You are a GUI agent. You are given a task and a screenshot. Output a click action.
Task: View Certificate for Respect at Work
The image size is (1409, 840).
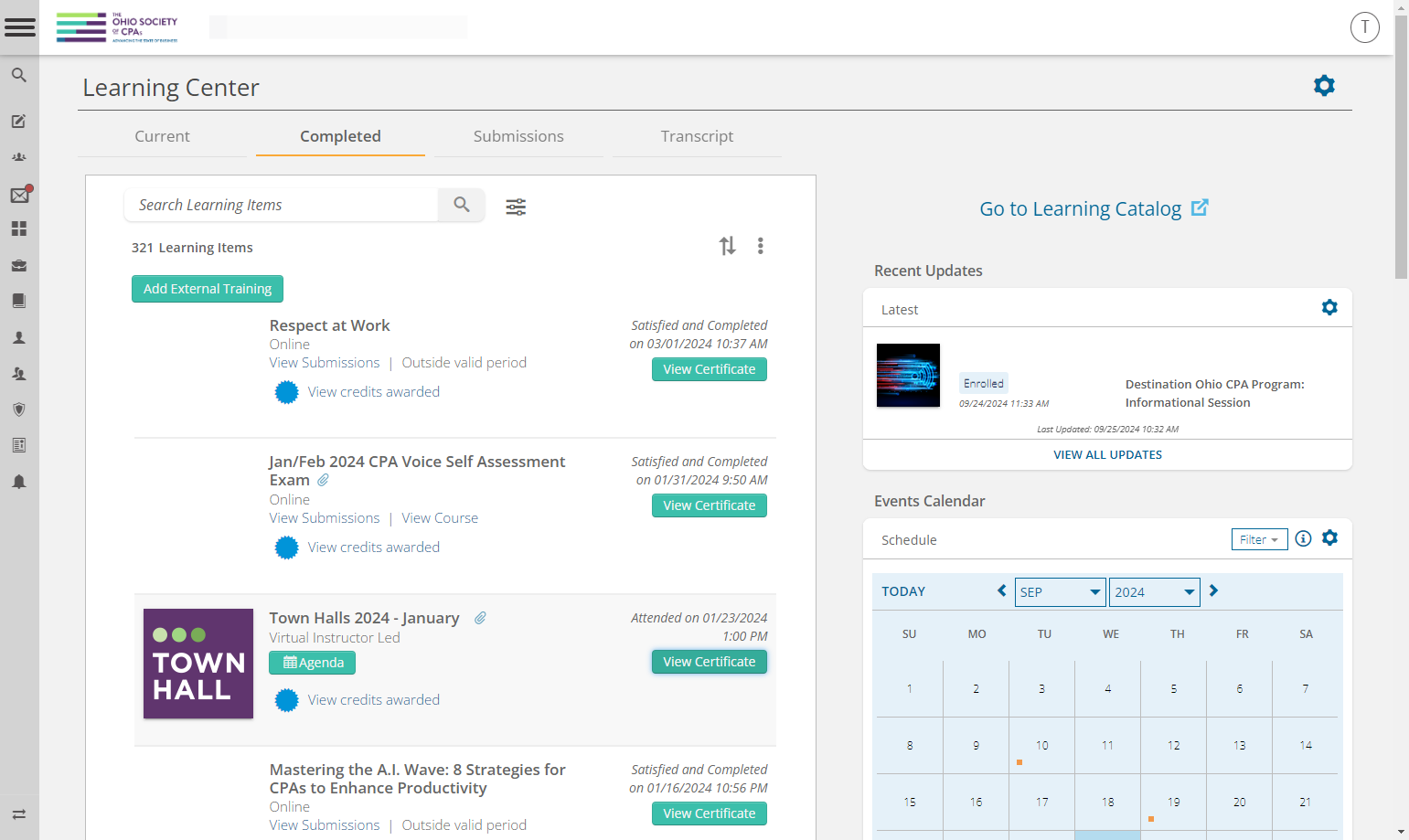(x=710, y=369)
